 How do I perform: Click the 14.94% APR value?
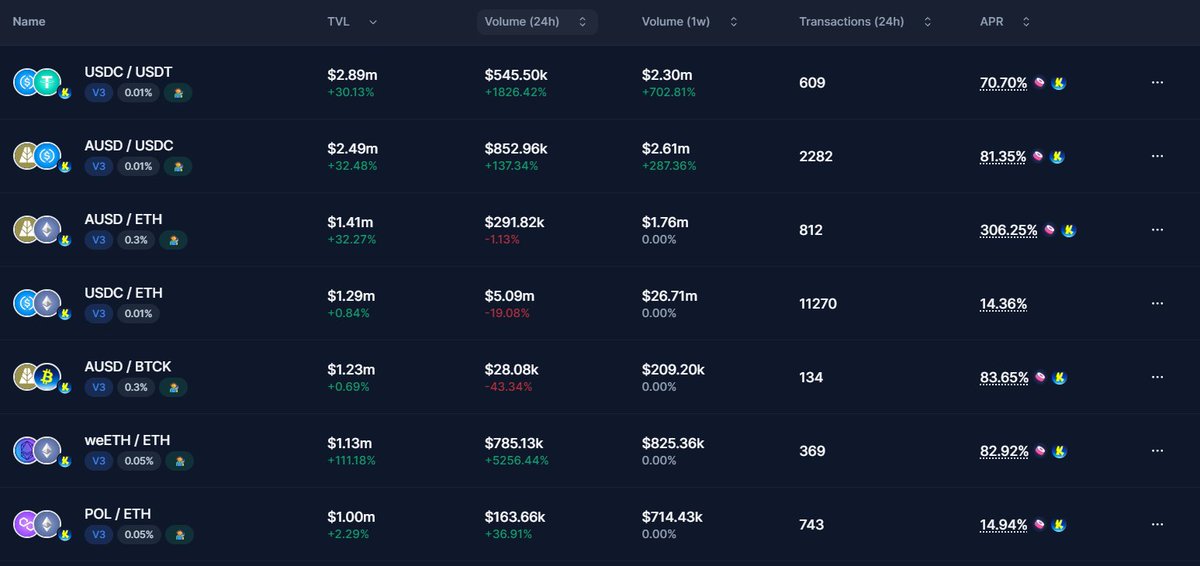1004,524
